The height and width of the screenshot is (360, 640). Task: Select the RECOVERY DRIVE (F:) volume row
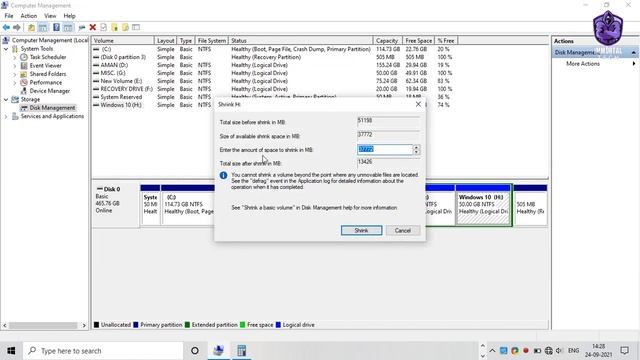(273, 89)
